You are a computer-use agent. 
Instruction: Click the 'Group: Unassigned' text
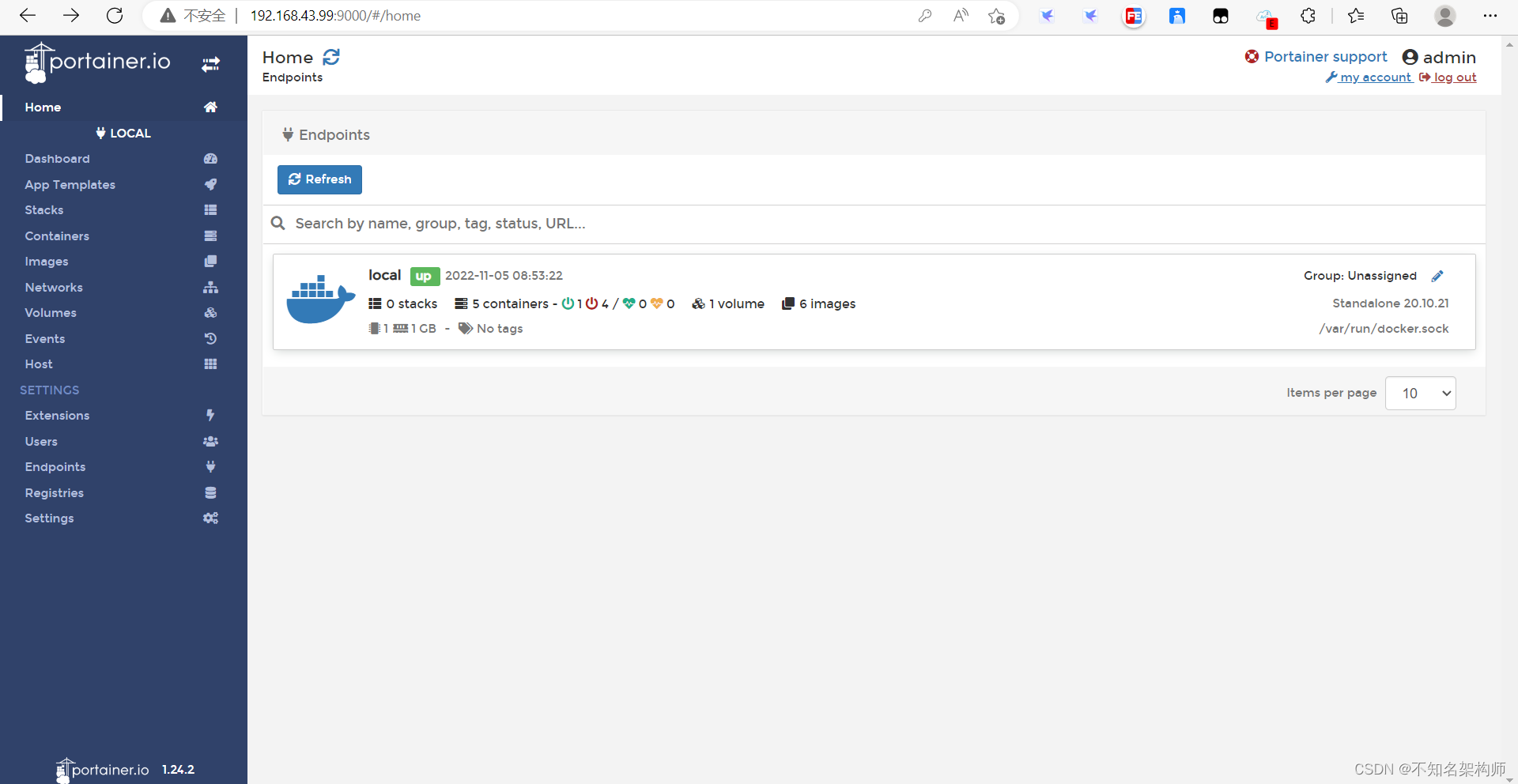pyautogui.click(x=1360, y=276)
